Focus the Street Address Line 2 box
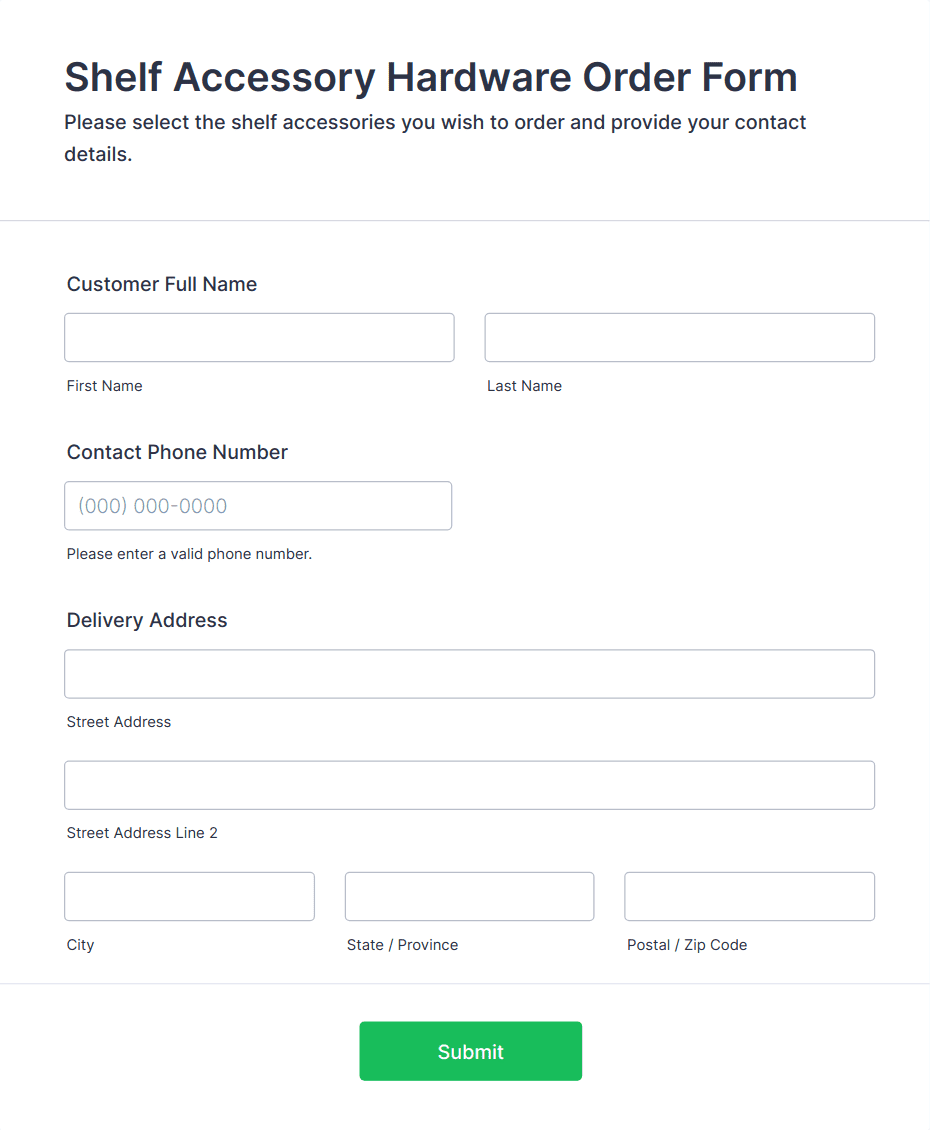930x1130 pixels. point(469,785)
